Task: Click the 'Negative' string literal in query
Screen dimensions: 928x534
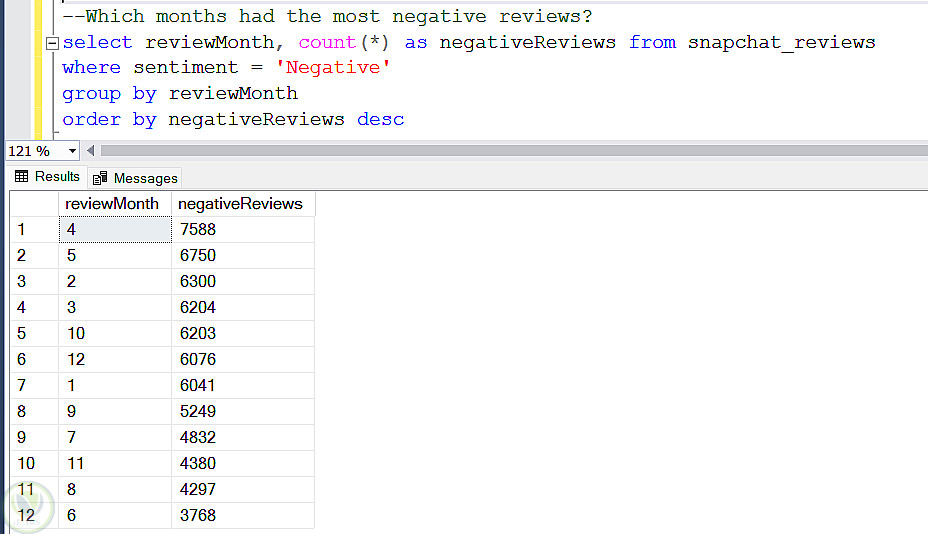Action: point(333,67)
